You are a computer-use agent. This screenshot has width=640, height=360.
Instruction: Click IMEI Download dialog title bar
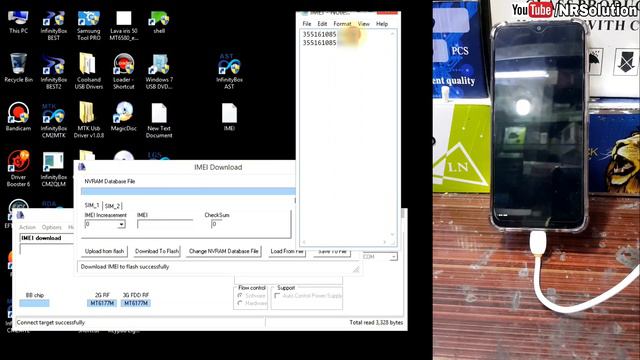(186, 167)
